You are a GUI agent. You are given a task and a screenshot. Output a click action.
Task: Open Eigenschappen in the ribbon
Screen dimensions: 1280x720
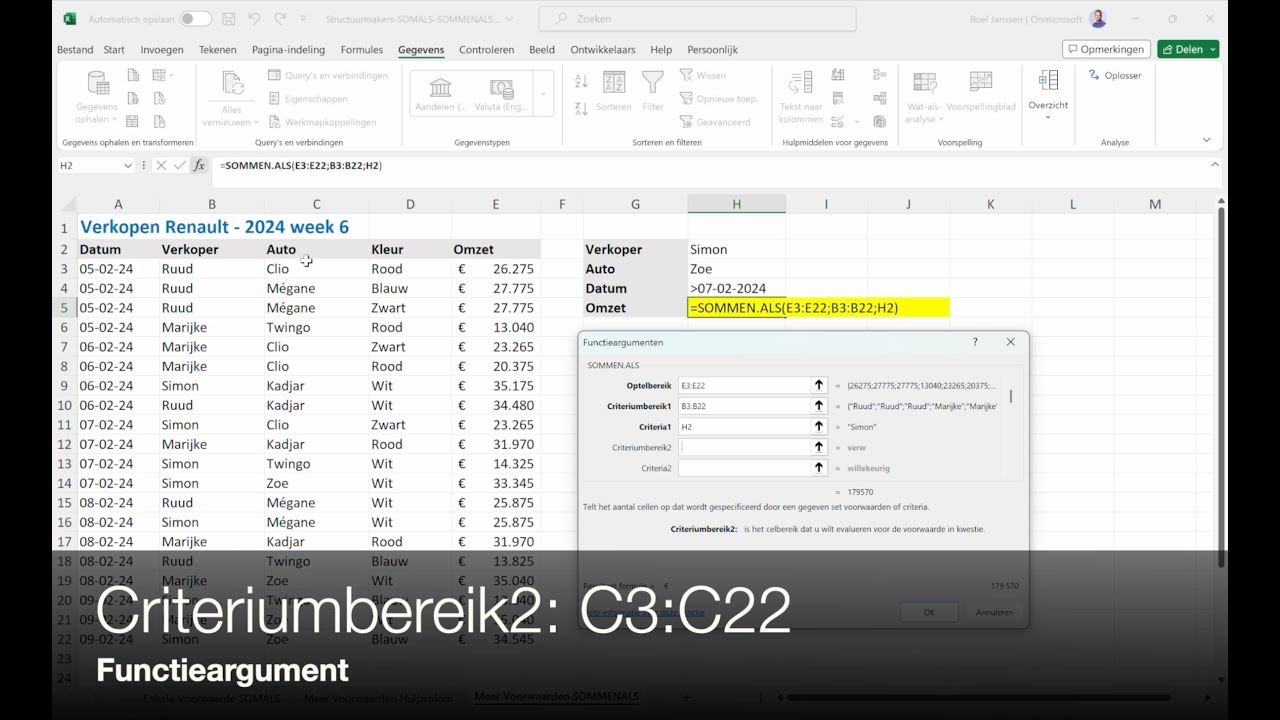pos(308,99)
